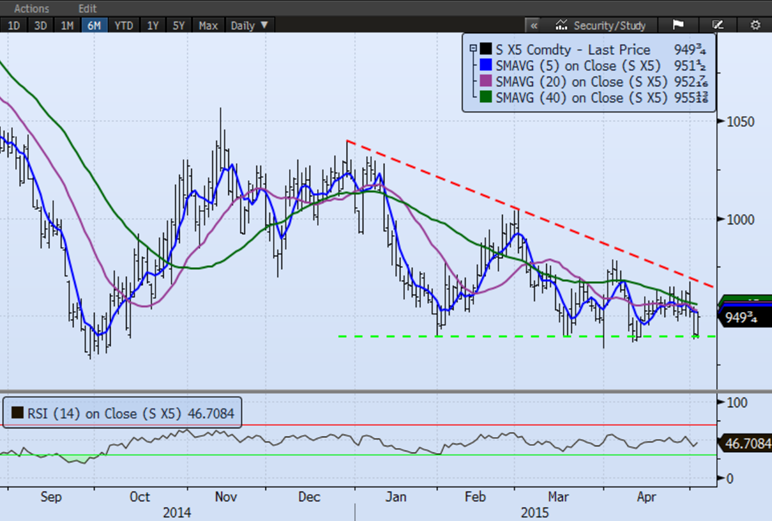Switch to the 1Y time range
Screen dimensions: 772x521
(x=153, y=24)
